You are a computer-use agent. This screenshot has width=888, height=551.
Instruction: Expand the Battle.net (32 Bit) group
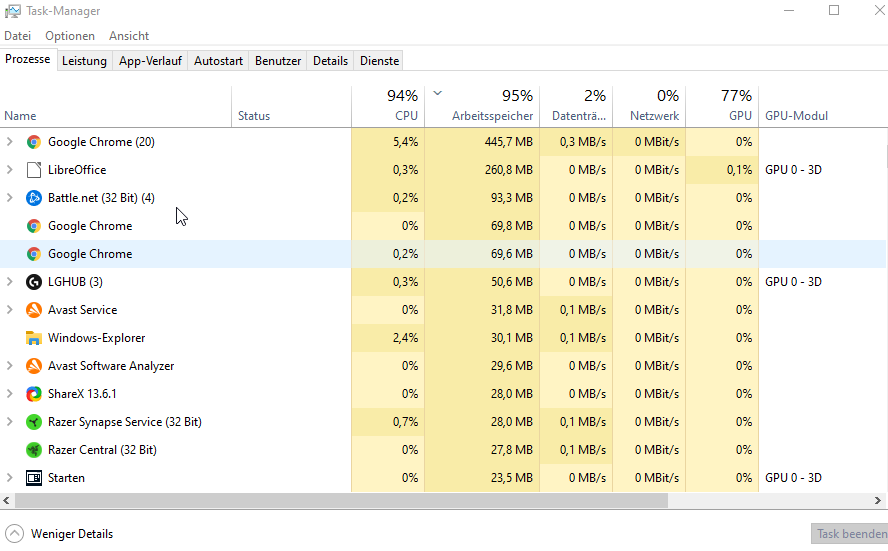pos(10,198)
